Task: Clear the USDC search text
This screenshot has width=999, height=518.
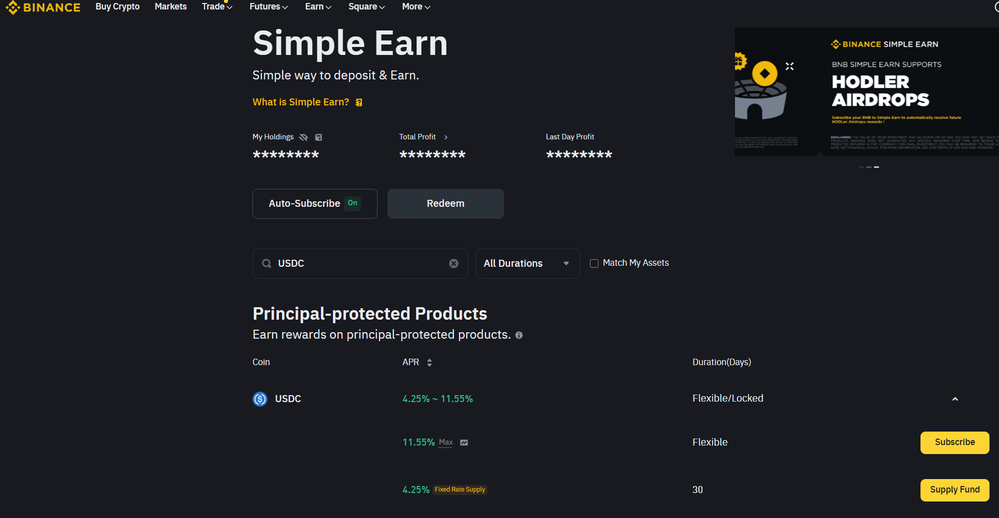Action: pyautogui.click(x=454, y=264)
